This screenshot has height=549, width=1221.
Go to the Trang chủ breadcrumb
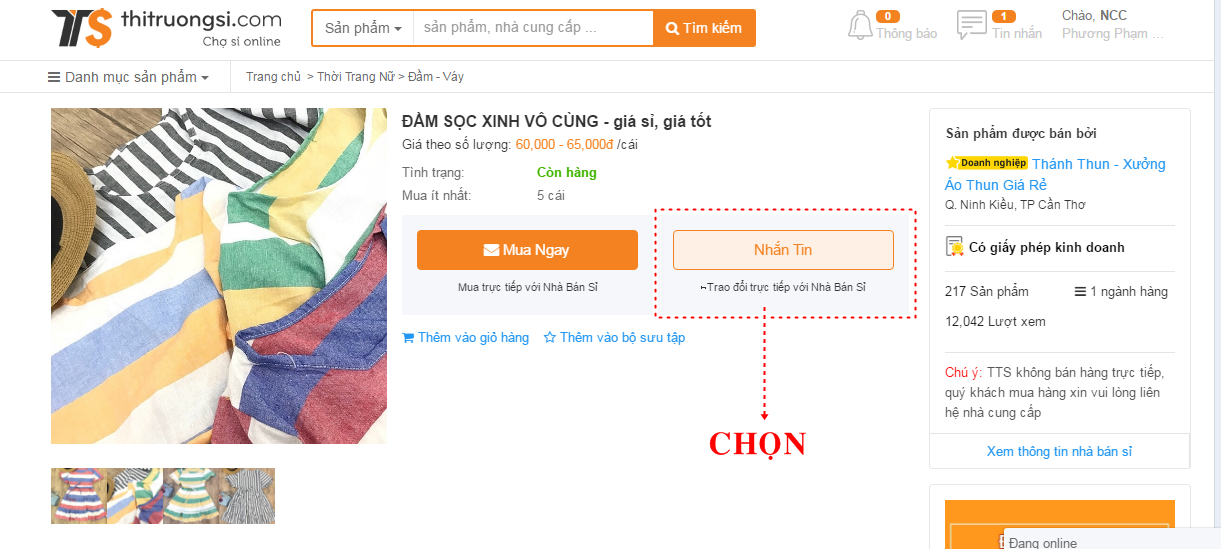273,77
